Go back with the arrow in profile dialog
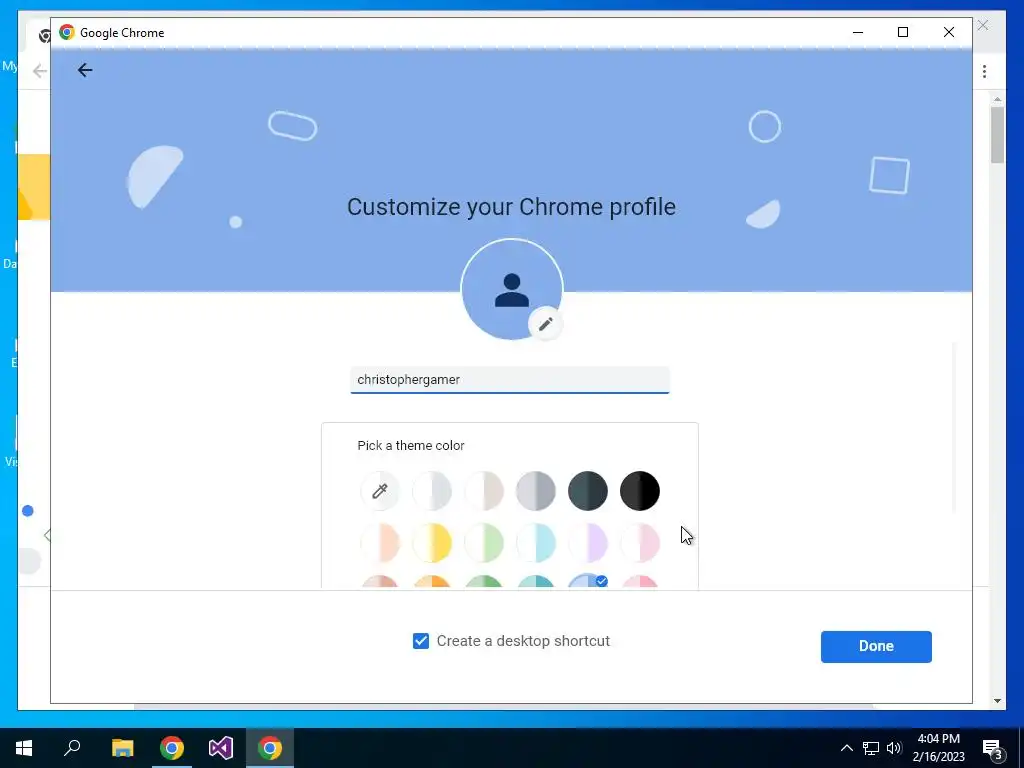Viewport: 1024px width, 768px height. (x=85, y=70)
